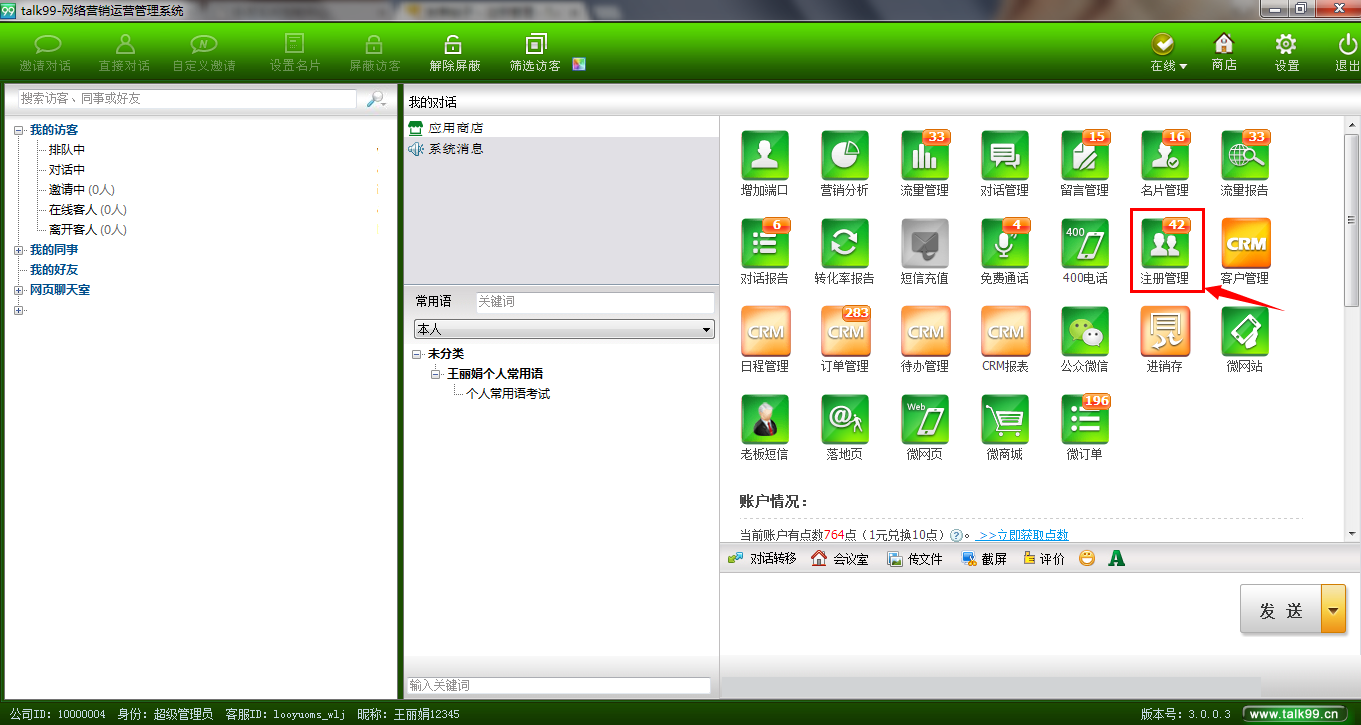Focus the 搜索访客、同事或好友 search field
The height and width of the screenshot is (725, 1361).
click(187, 99)
